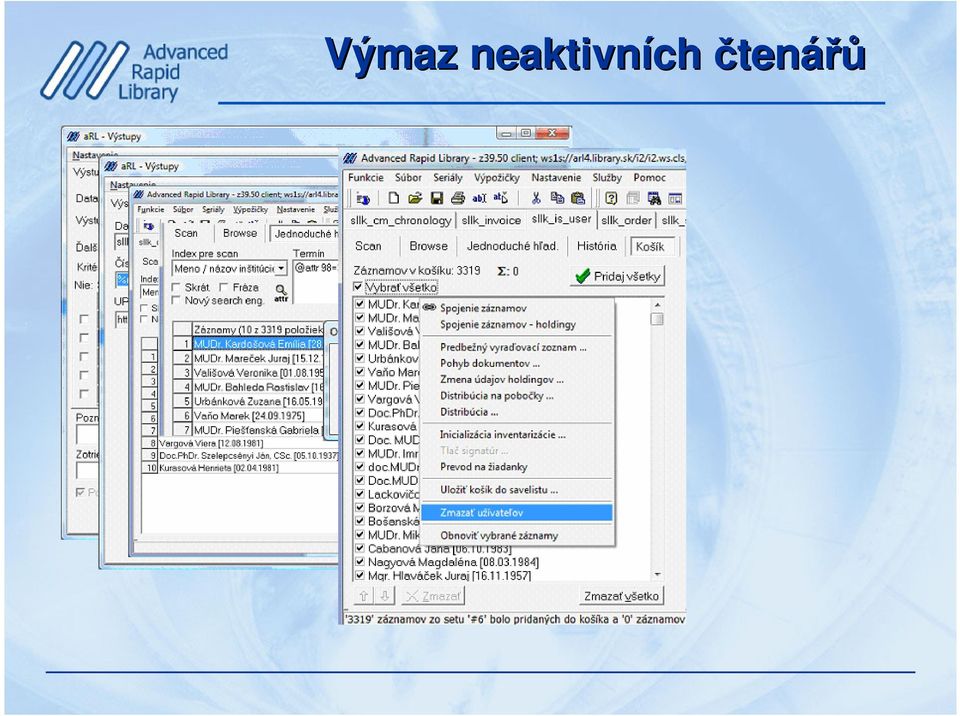Click the move-up arrow below the basket list
The height and width of the screenshot is (716, 960).
[x=364, y=595]
